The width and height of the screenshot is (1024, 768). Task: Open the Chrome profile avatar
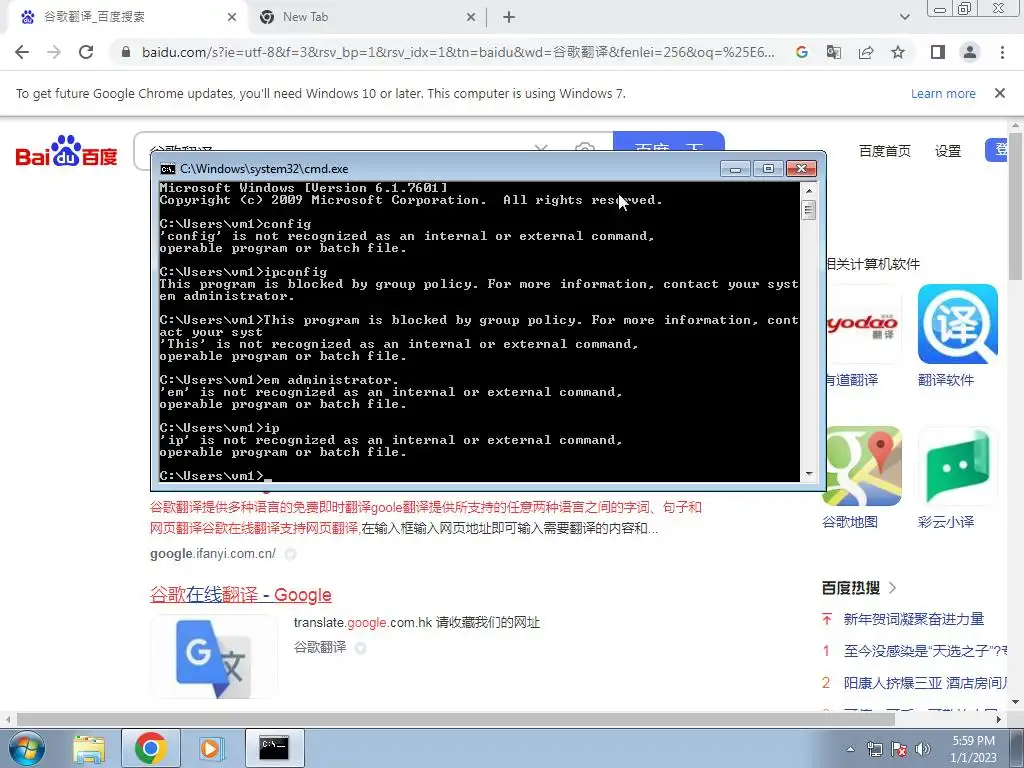pos(970,52)
